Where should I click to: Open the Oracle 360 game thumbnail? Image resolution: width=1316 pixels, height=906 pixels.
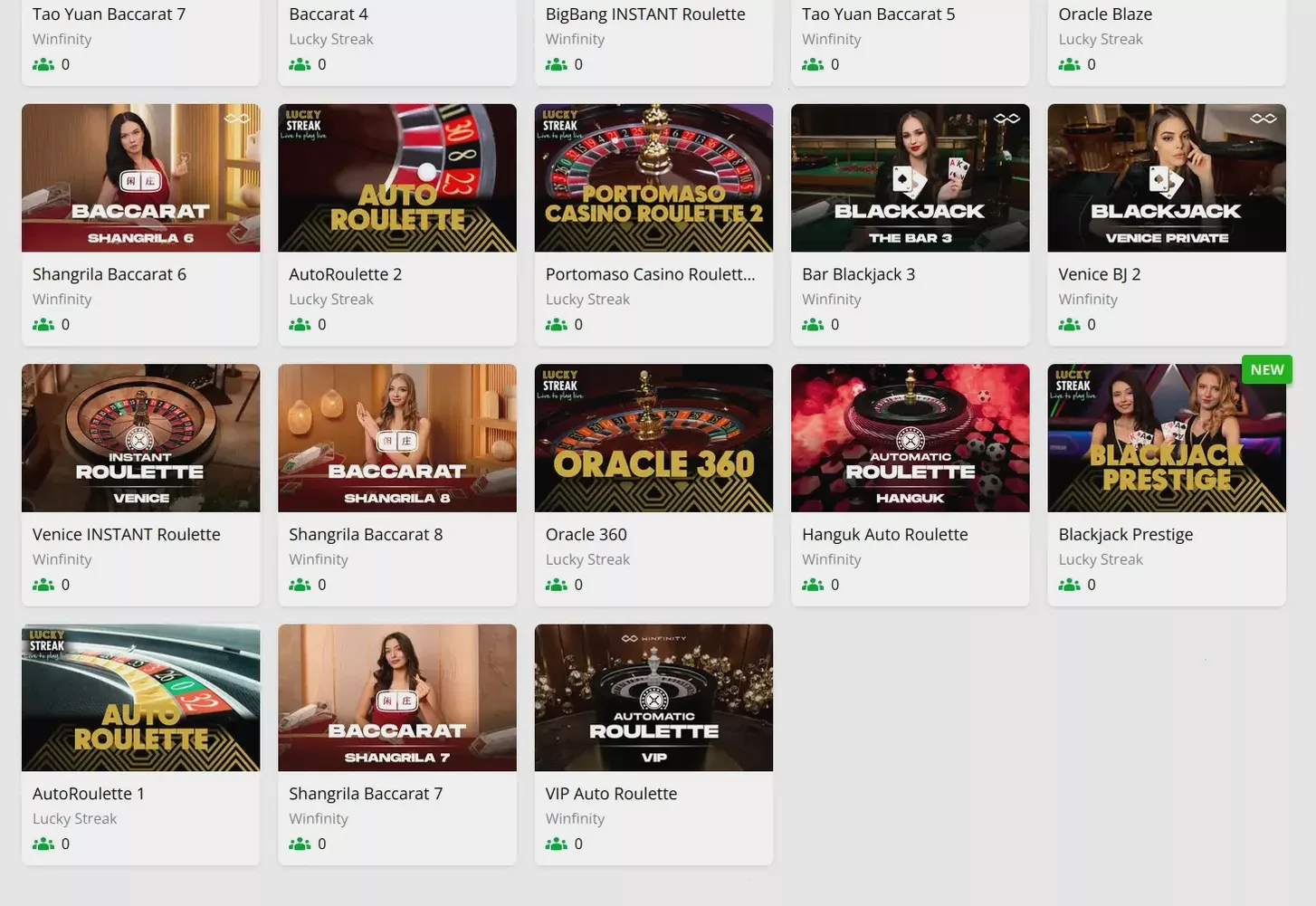pyautogui.click(x=653, y=438)
